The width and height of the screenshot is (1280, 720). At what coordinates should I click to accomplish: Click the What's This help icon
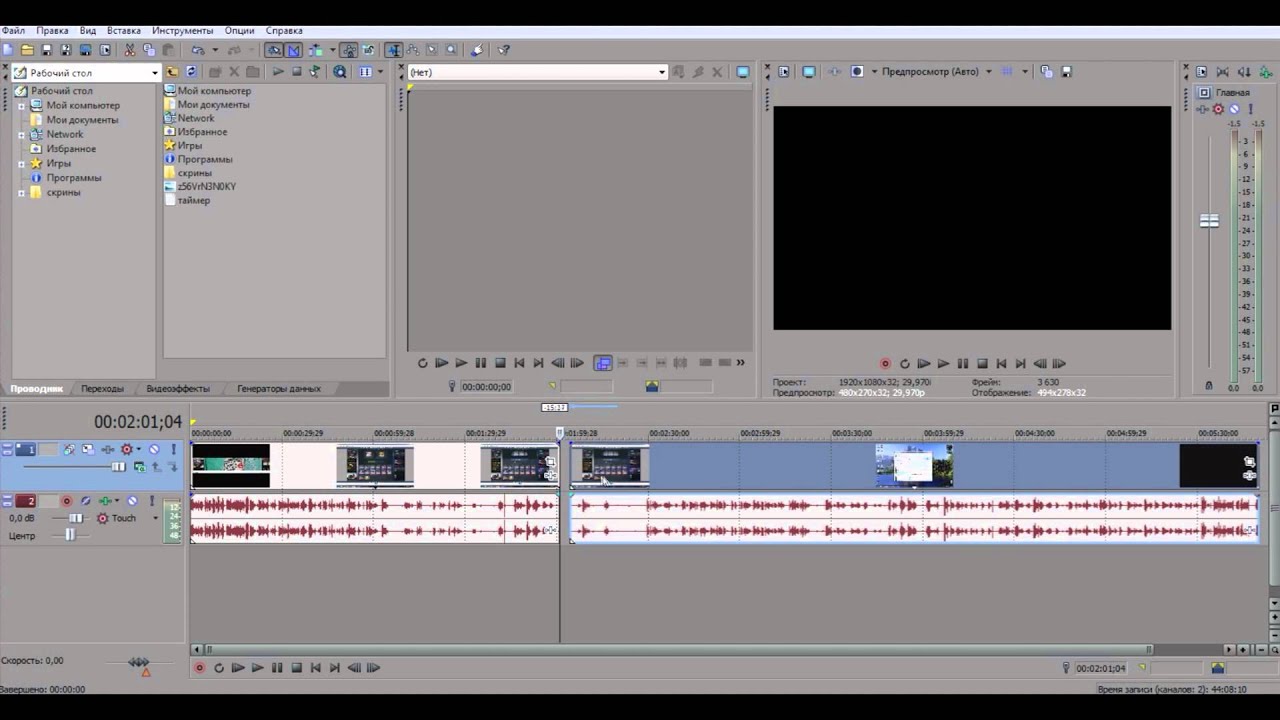(503, 50)
